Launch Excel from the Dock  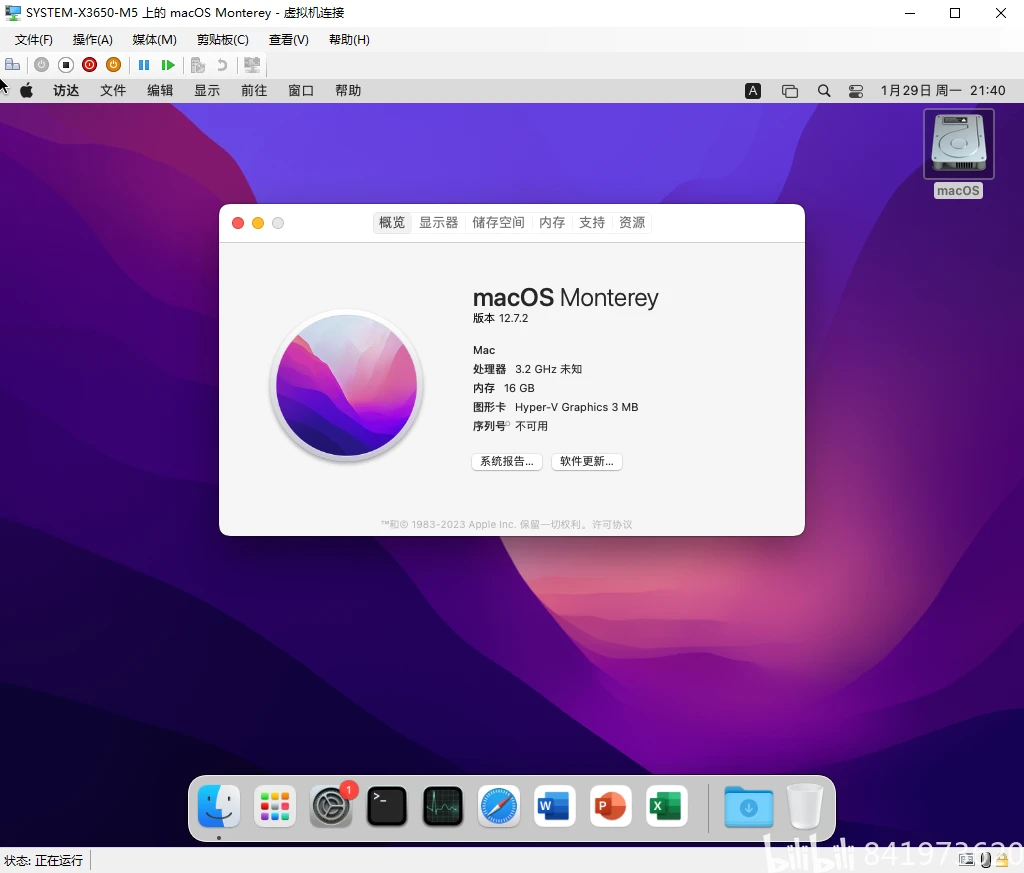point(666,806)
